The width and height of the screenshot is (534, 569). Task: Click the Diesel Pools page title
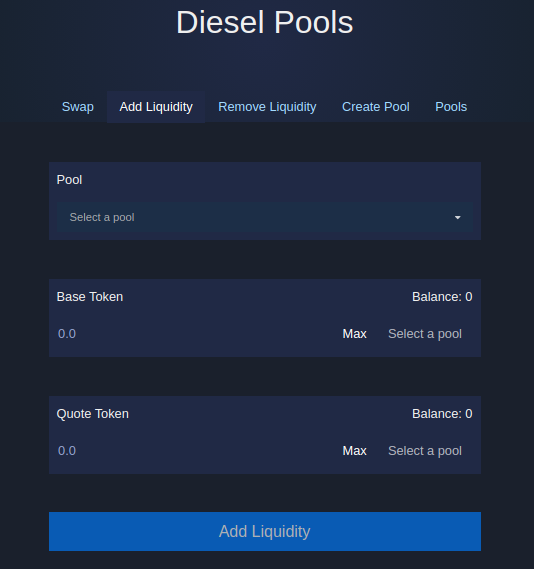pos(264,22)
